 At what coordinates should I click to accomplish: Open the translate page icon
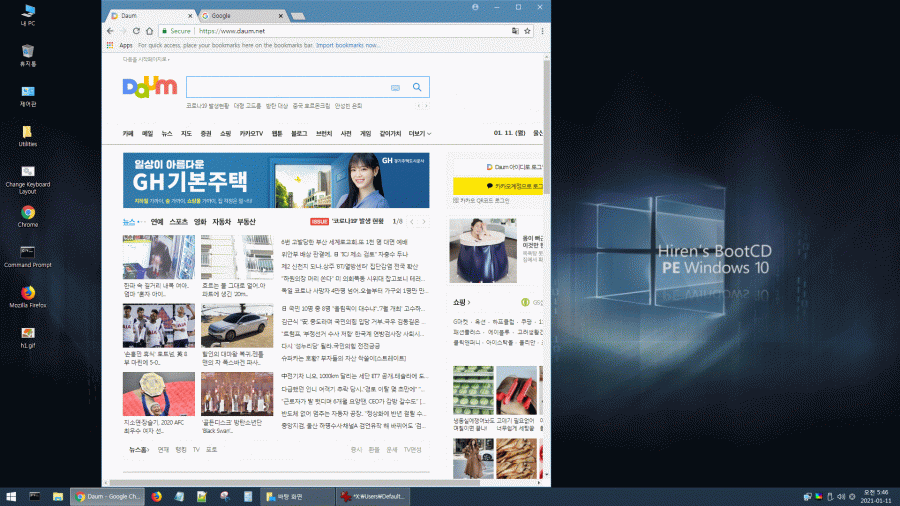[515, 31]
